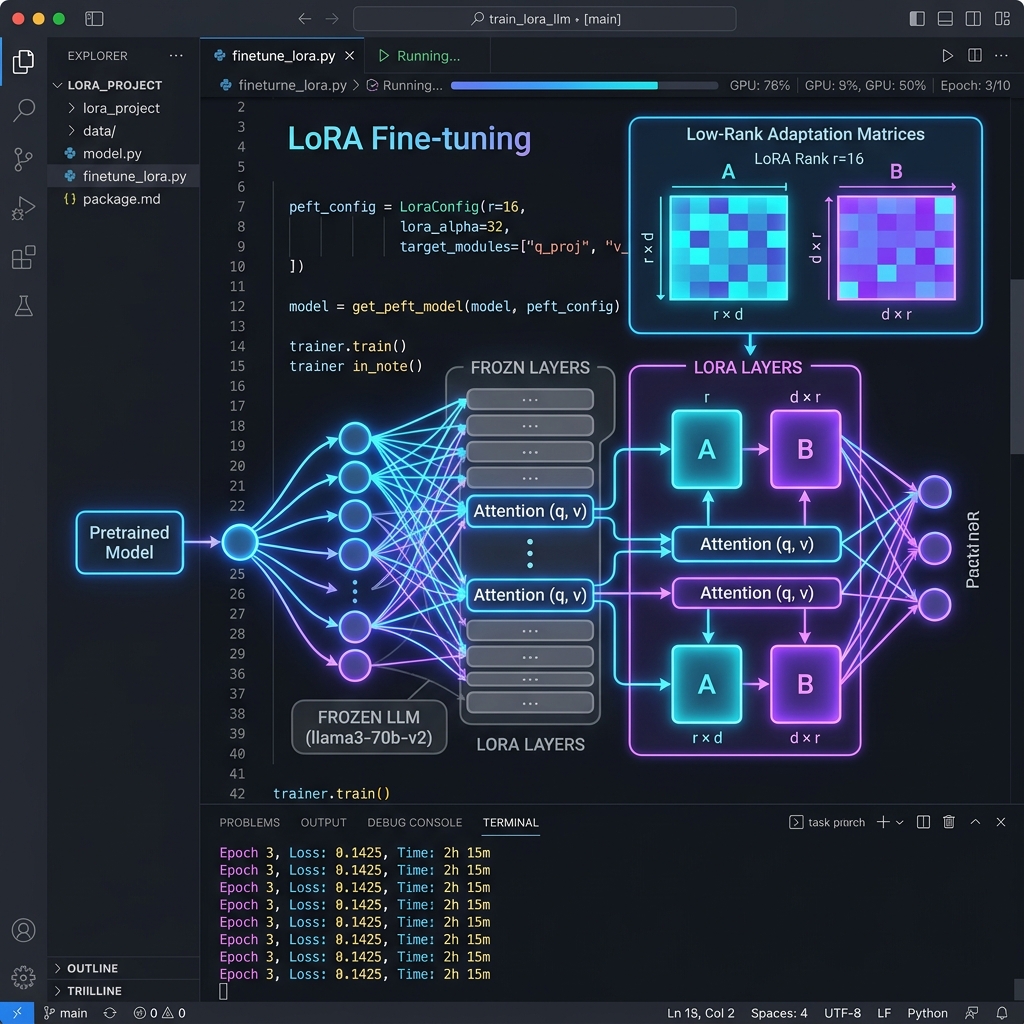The height and width of the screenshot is (1024, 1024).
Task: Split the terminal panel
Action: [923, 822]
